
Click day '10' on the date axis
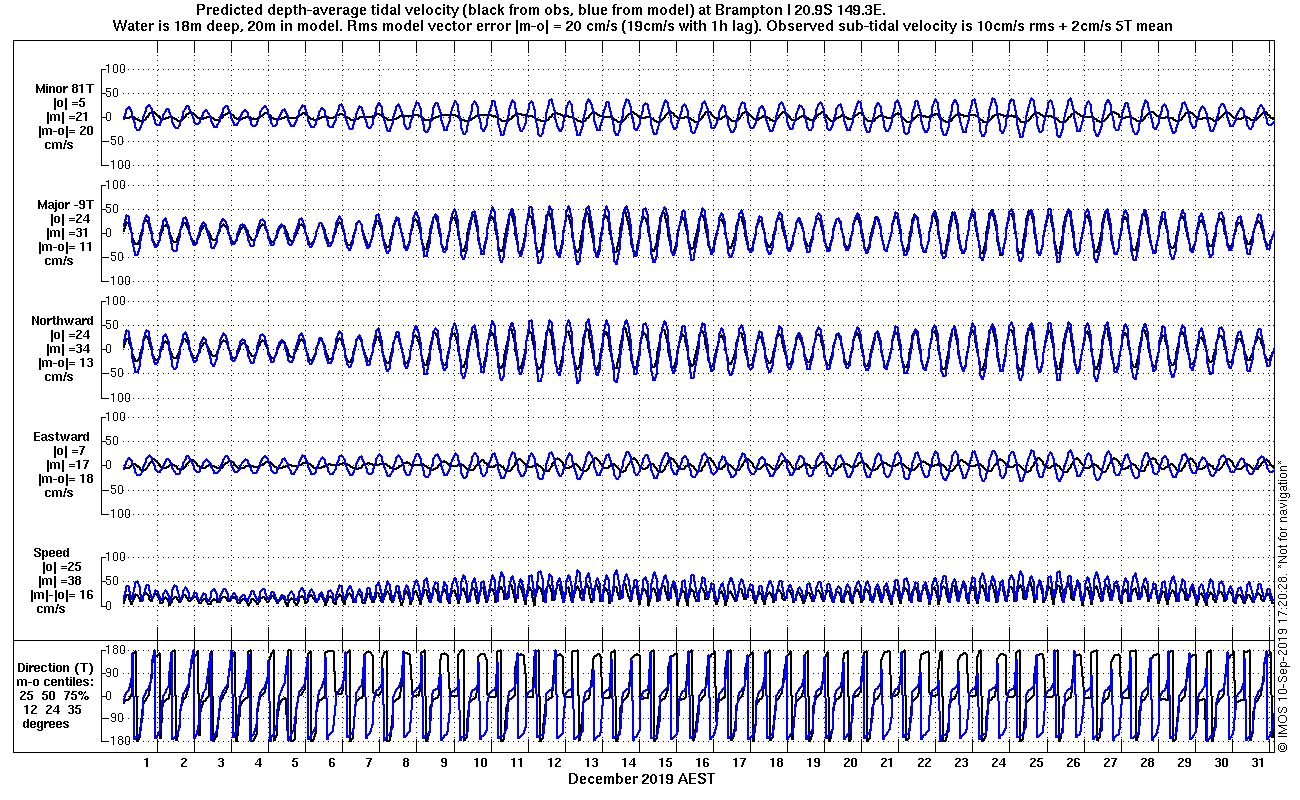(480, 763)
